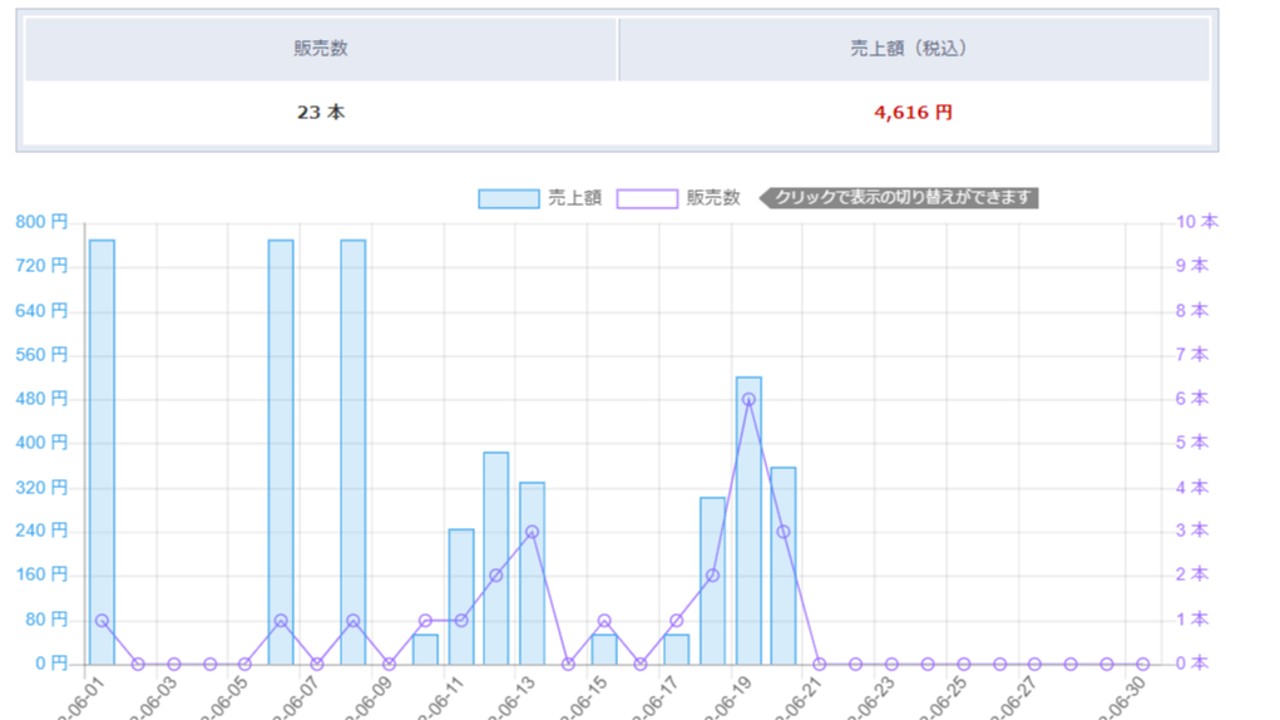Click the sales bar for 06-13
The image size is (1280, 720).
(x=532, y=573)
